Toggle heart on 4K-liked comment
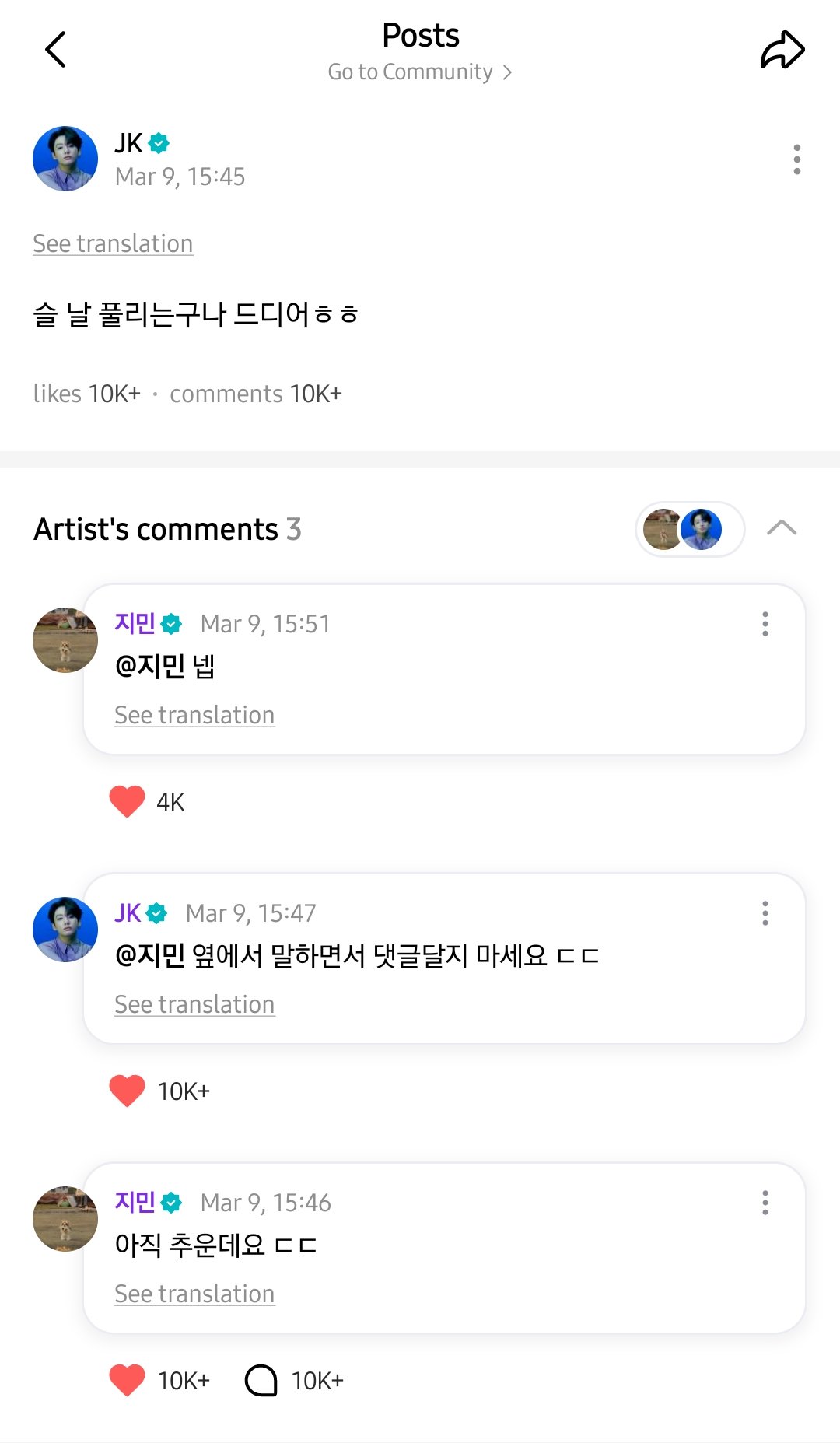This screenshot has height=1443, width=840. [128, 801]
